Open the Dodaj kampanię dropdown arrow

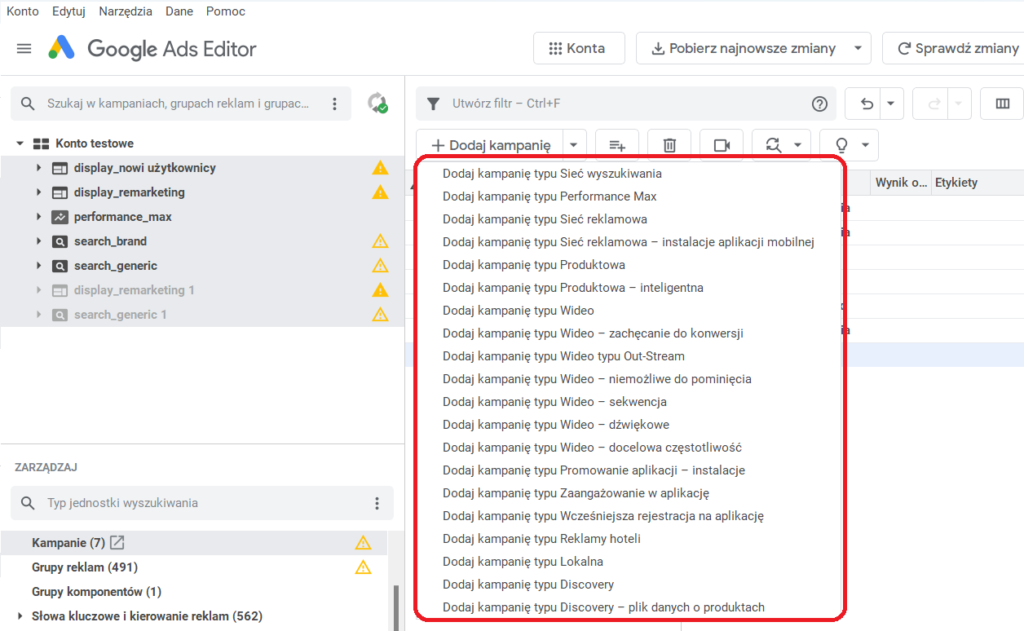coord(573,145)
